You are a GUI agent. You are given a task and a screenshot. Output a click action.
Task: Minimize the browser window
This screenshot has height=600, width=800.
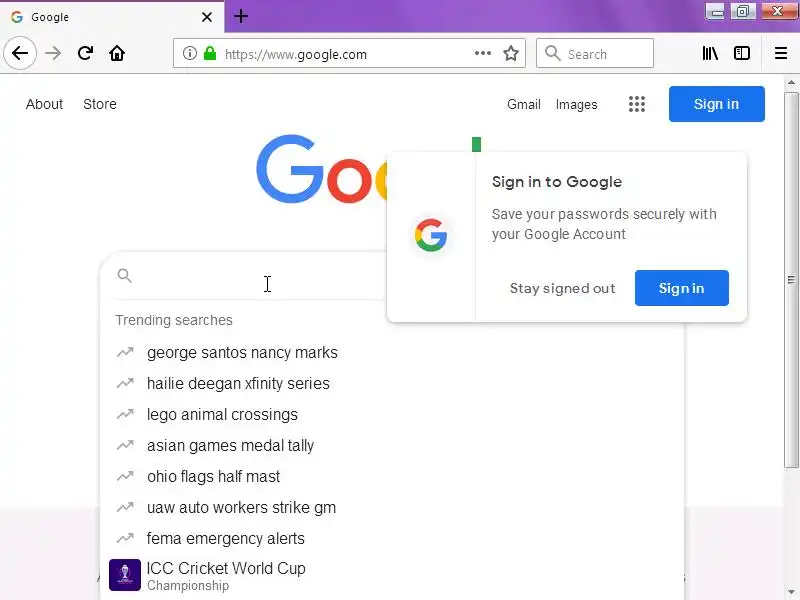point(716,11)
